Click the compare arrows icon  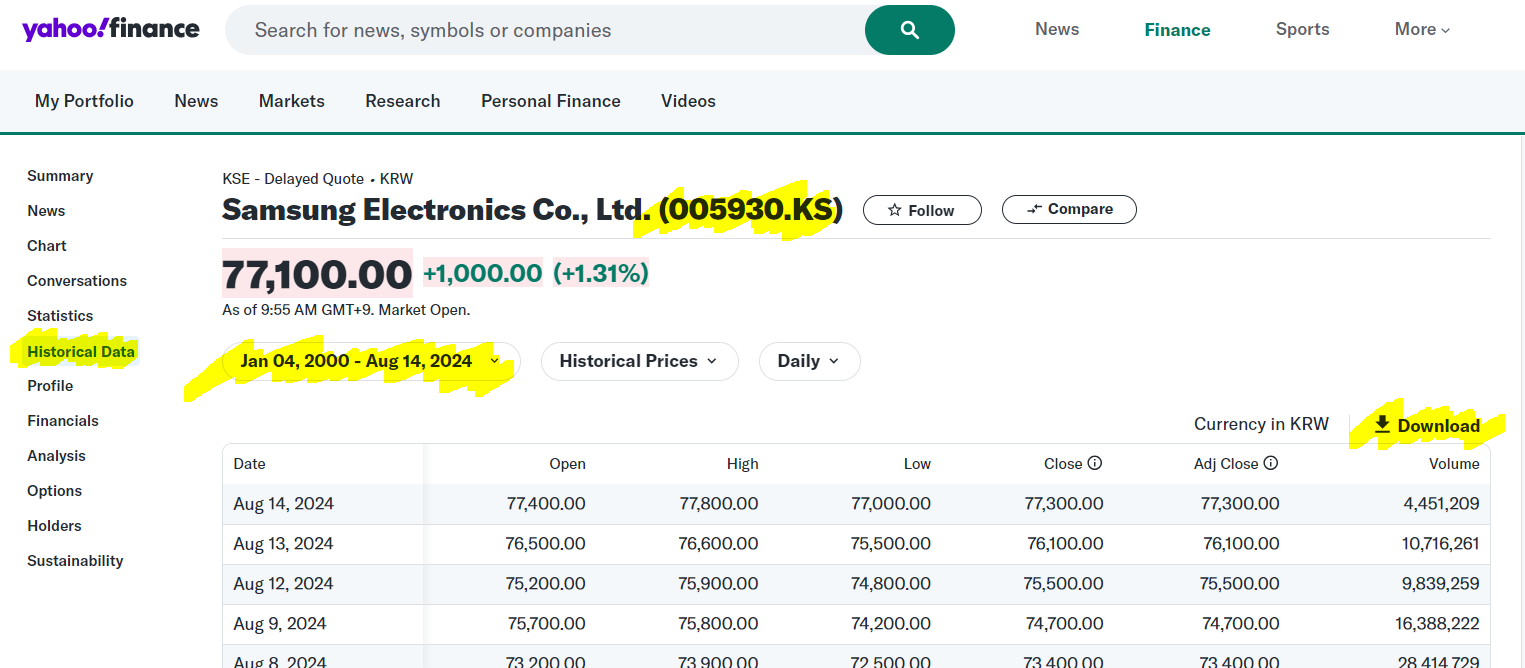pos(1034,209)
